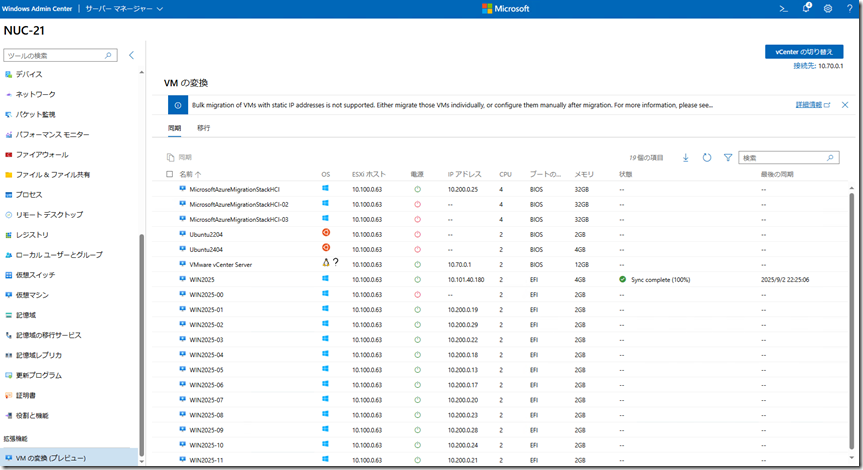Select the Ubuntu2204 VM row
The image size is (863, 470).
[x=206, y=234]
